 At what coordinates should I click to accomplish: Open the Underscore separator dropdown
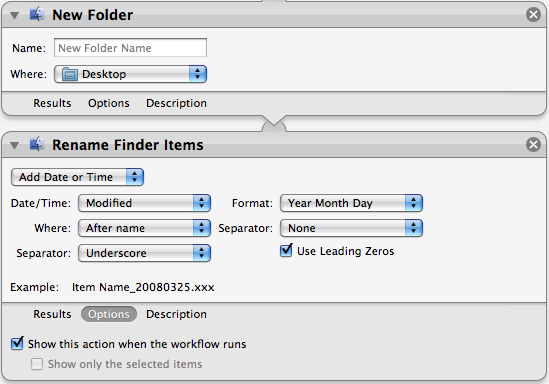(x=144, y=253)
